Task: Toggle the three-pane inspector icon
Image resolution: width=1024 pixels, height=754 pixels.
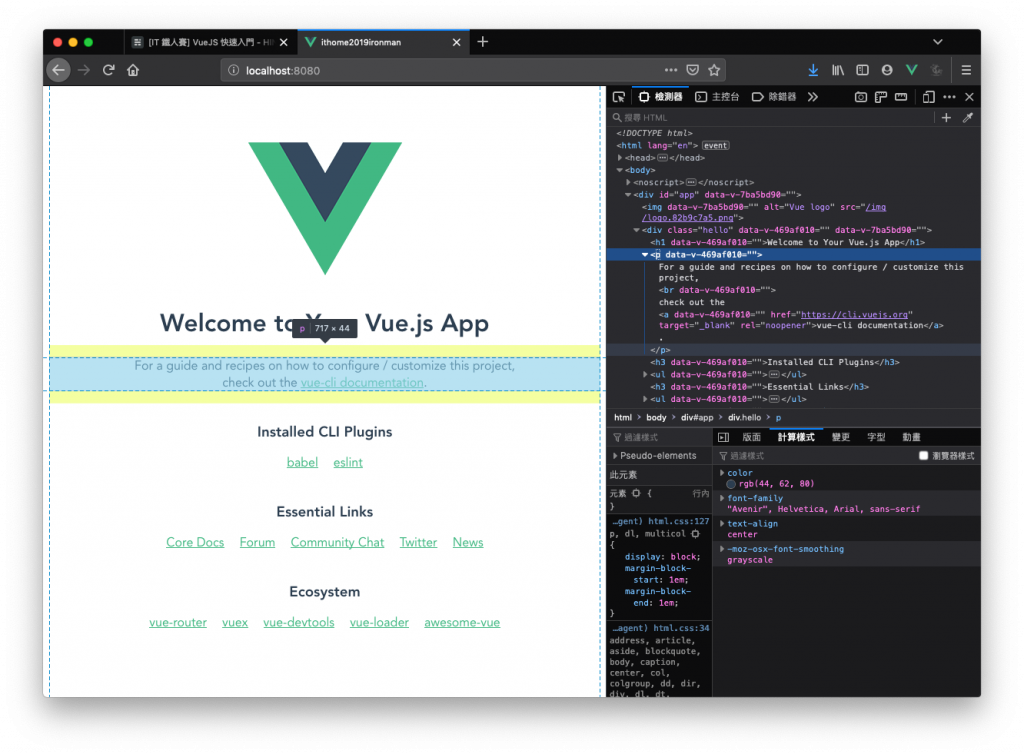Action: click(x=723, y=437)
